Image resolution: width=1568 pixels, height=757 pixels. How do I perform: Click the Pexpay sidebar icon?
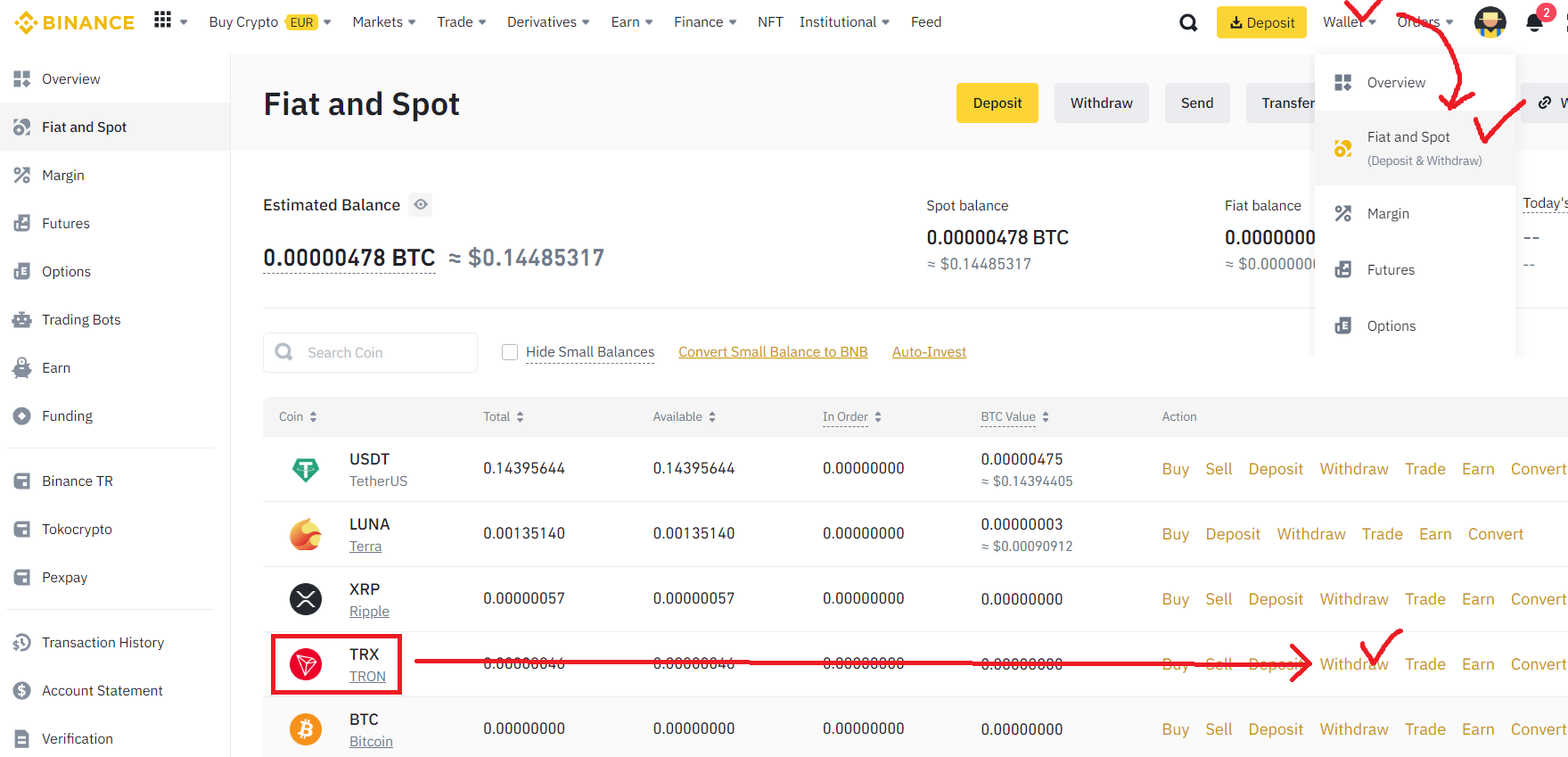tap(22, 578)
